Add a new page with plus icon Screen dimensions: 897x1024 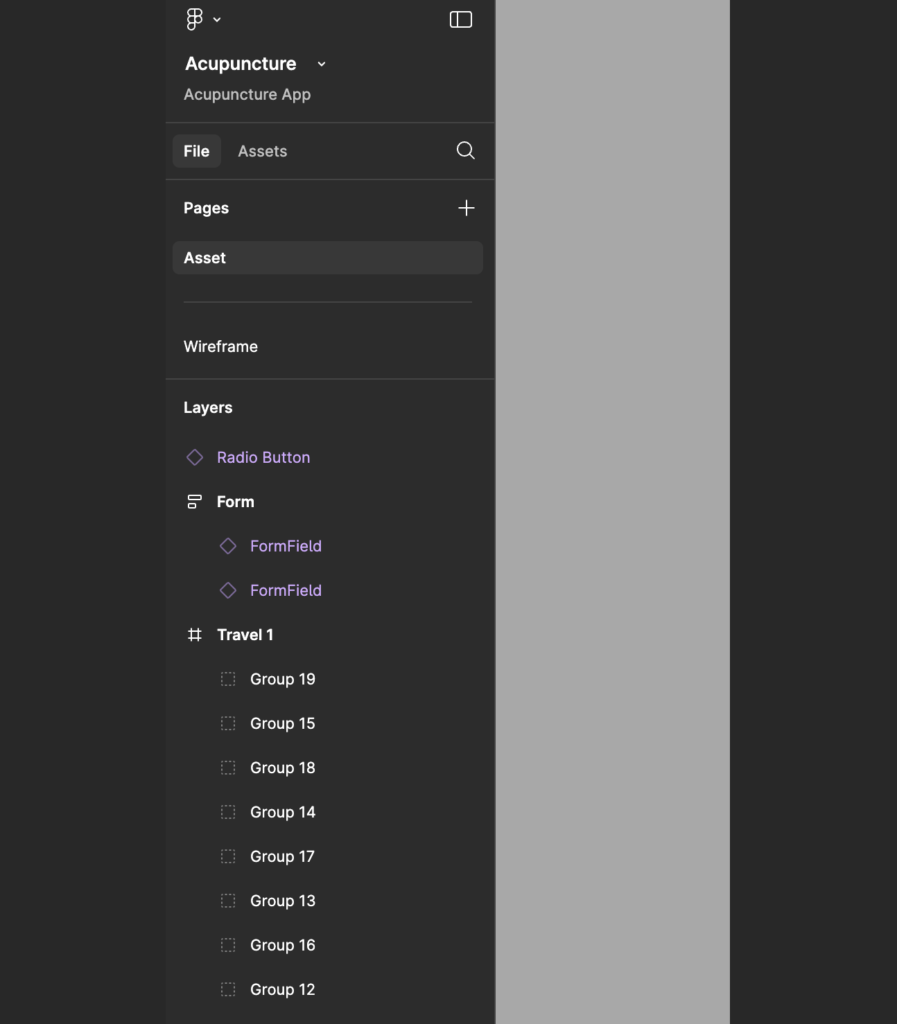[x=466, y=208]
